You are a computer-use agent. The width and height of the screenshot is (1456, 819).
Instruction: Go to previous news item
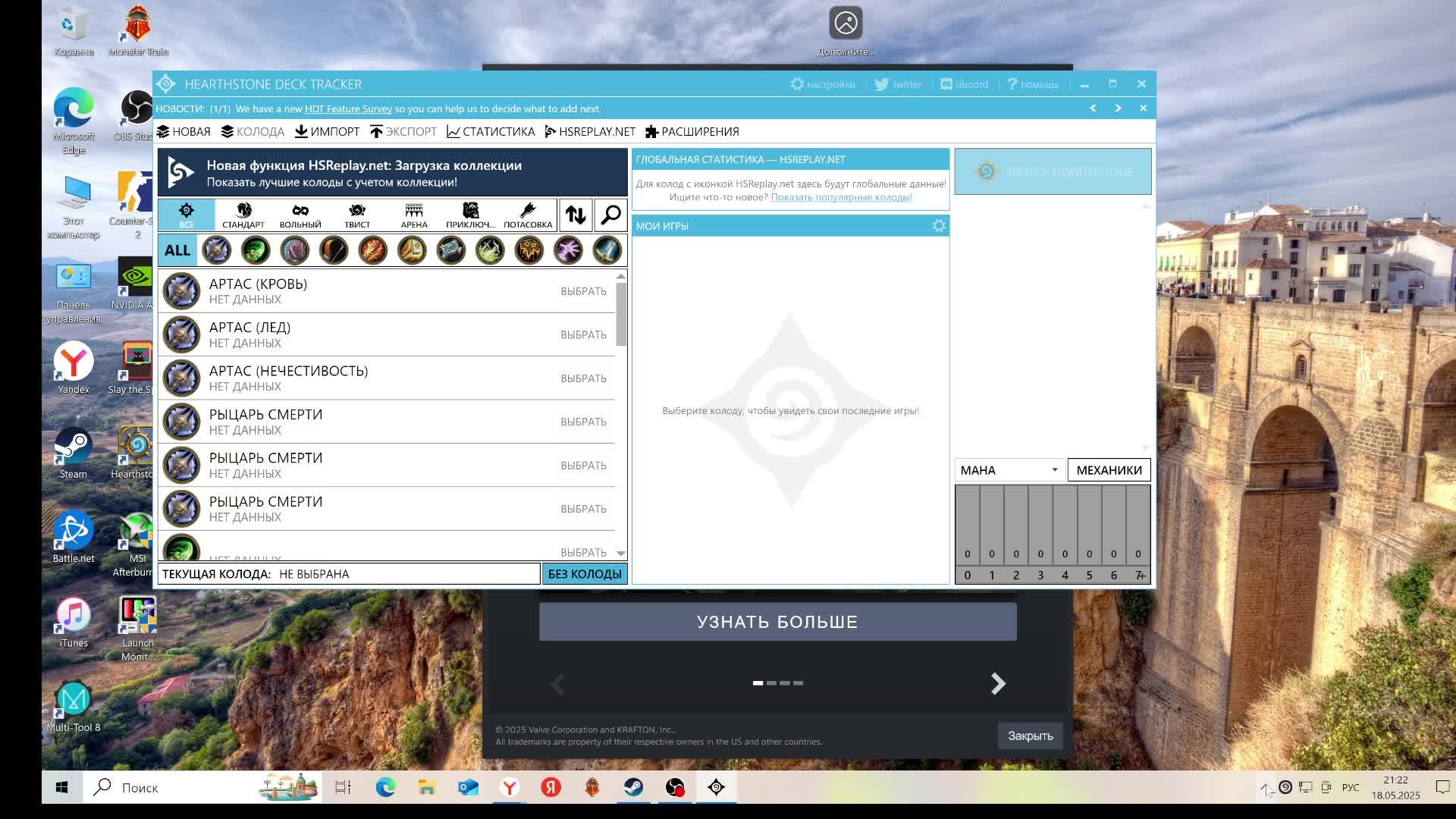pyautogui.click(x=1093, y=108)
